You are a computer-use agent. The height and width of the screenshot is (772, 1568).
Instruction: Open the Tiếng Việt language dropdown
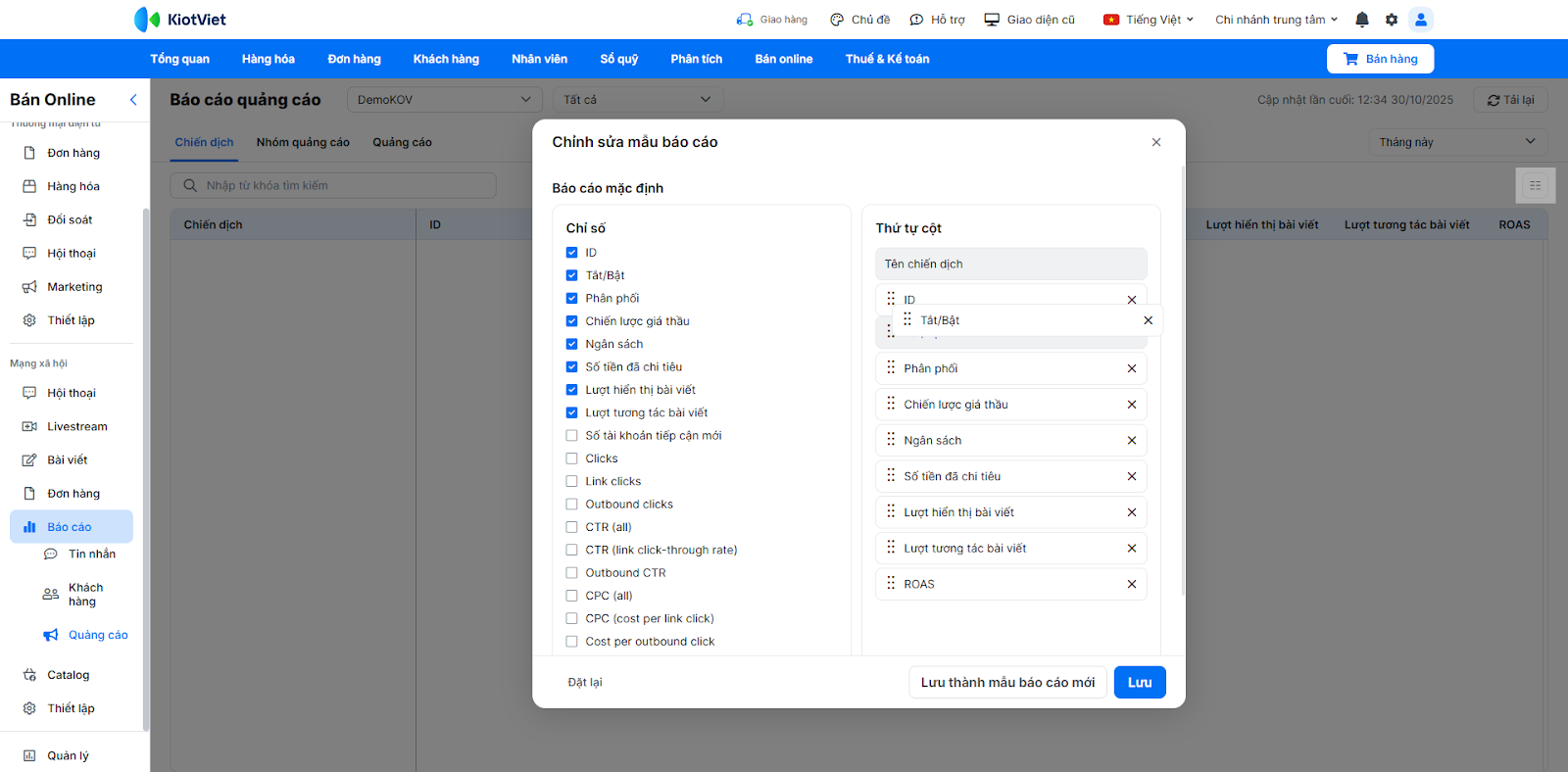click(x=1149, y=20)
